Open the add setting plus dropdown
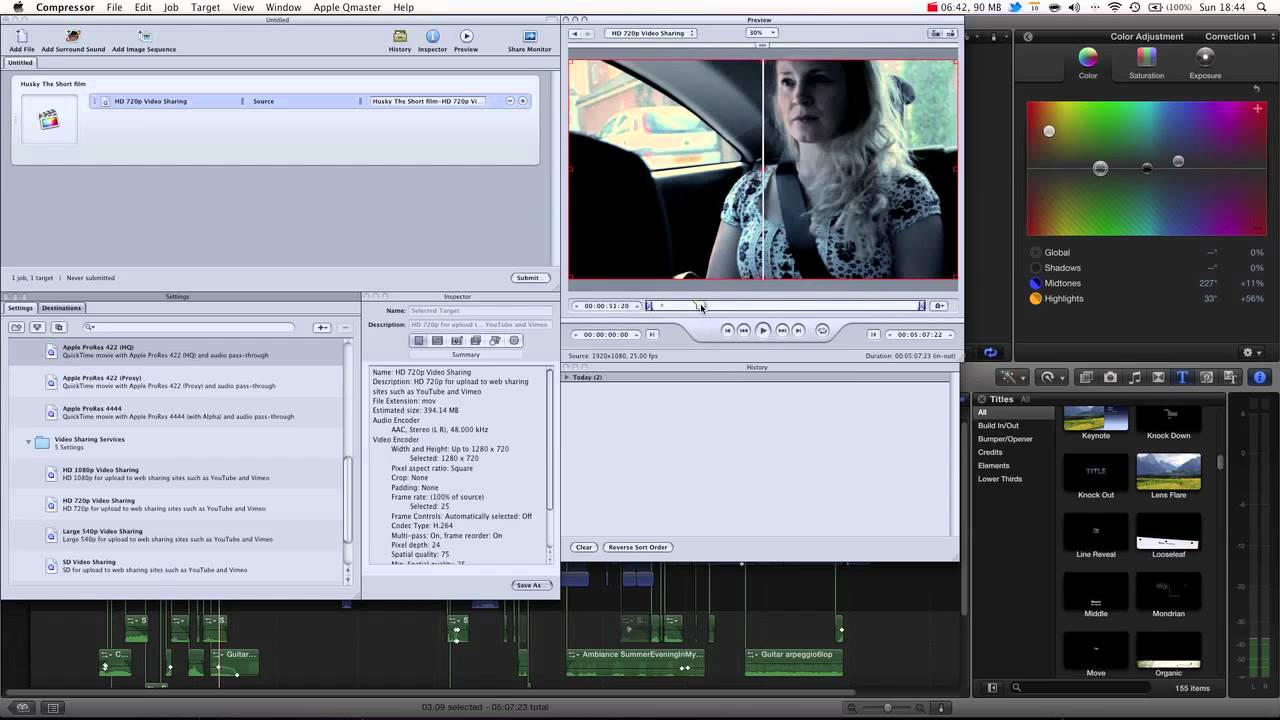1280x720 pixels. click(322, 327)
